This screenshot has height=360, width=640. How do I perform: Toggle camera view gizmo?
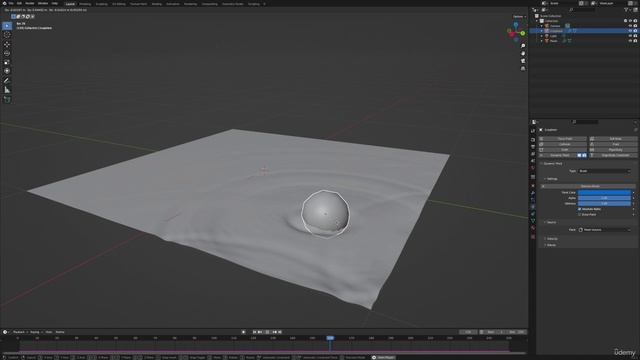523,61
